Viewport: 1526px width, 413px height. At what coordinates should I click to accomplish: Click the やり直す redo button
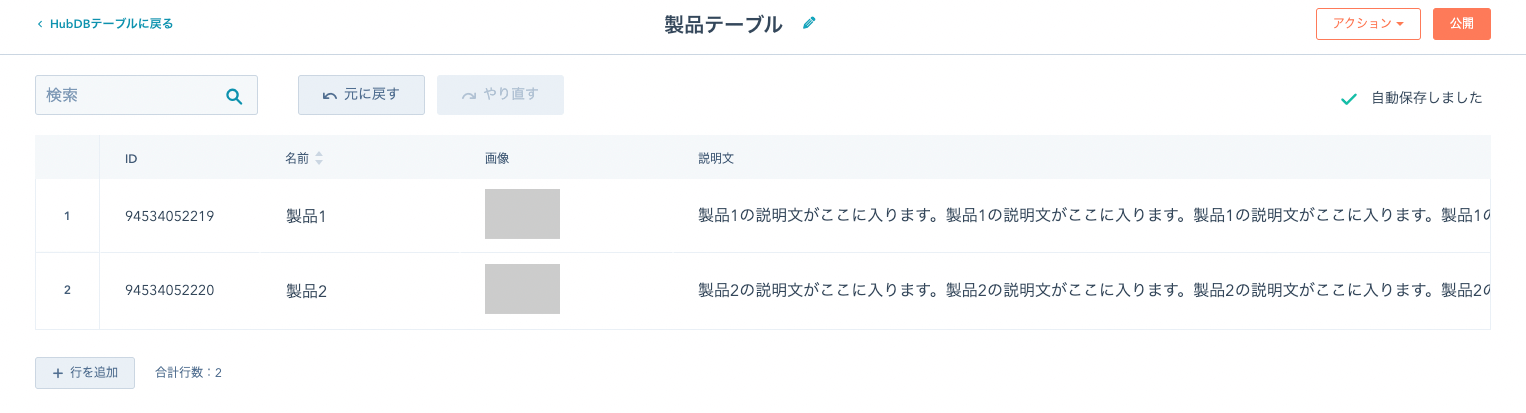[x=500, y=95]
